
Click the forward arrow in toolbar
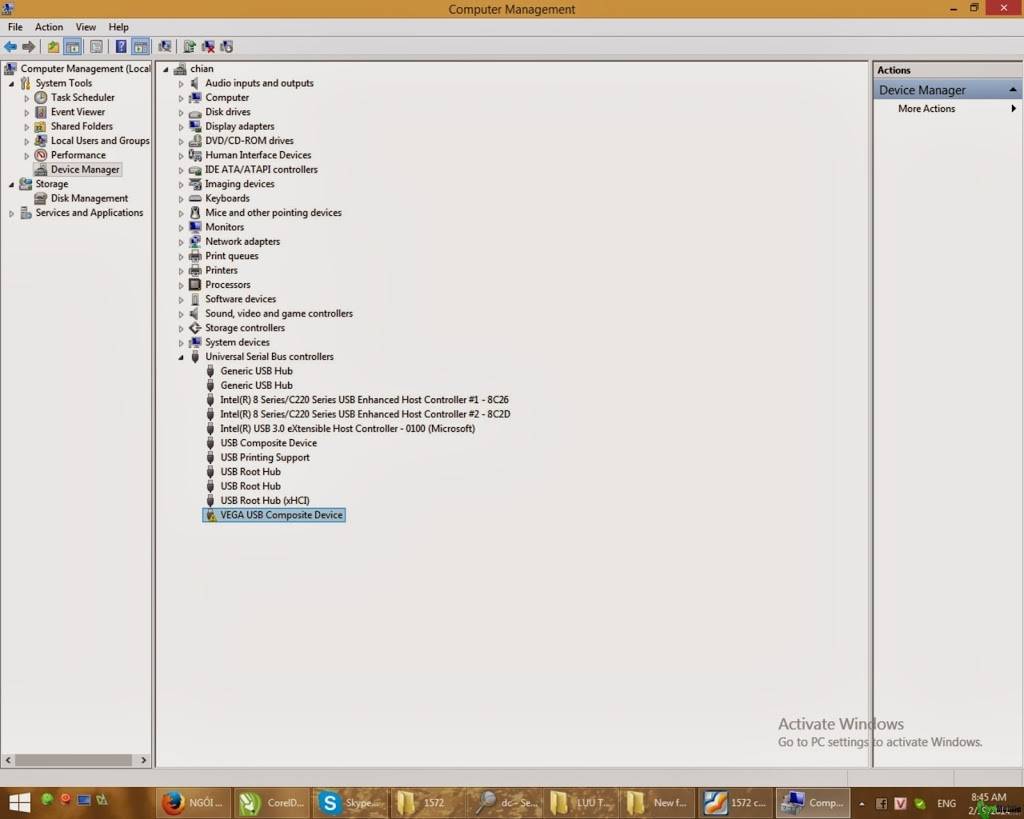coord(29,46)
